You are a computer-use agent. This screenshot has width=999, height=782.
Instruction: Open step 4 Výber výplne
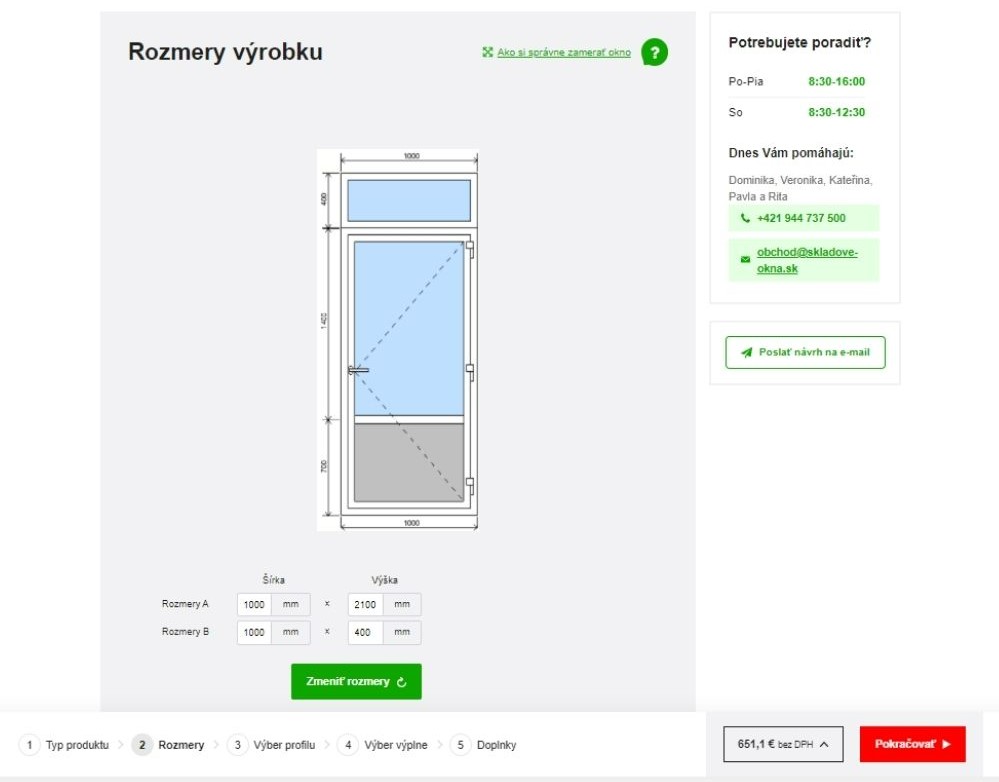tap(384, 745)
